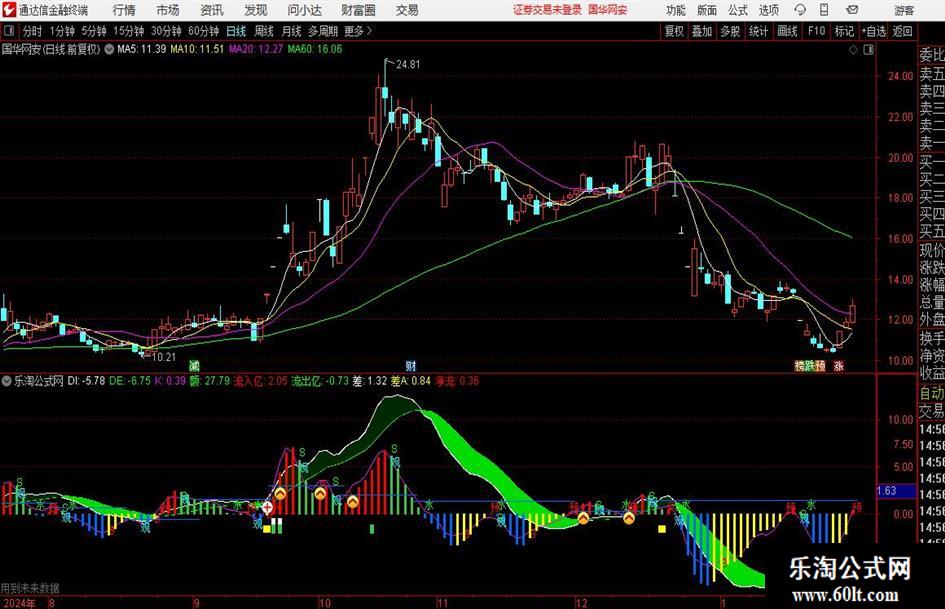Open the 问小达 menu

[x=304, y=10]
